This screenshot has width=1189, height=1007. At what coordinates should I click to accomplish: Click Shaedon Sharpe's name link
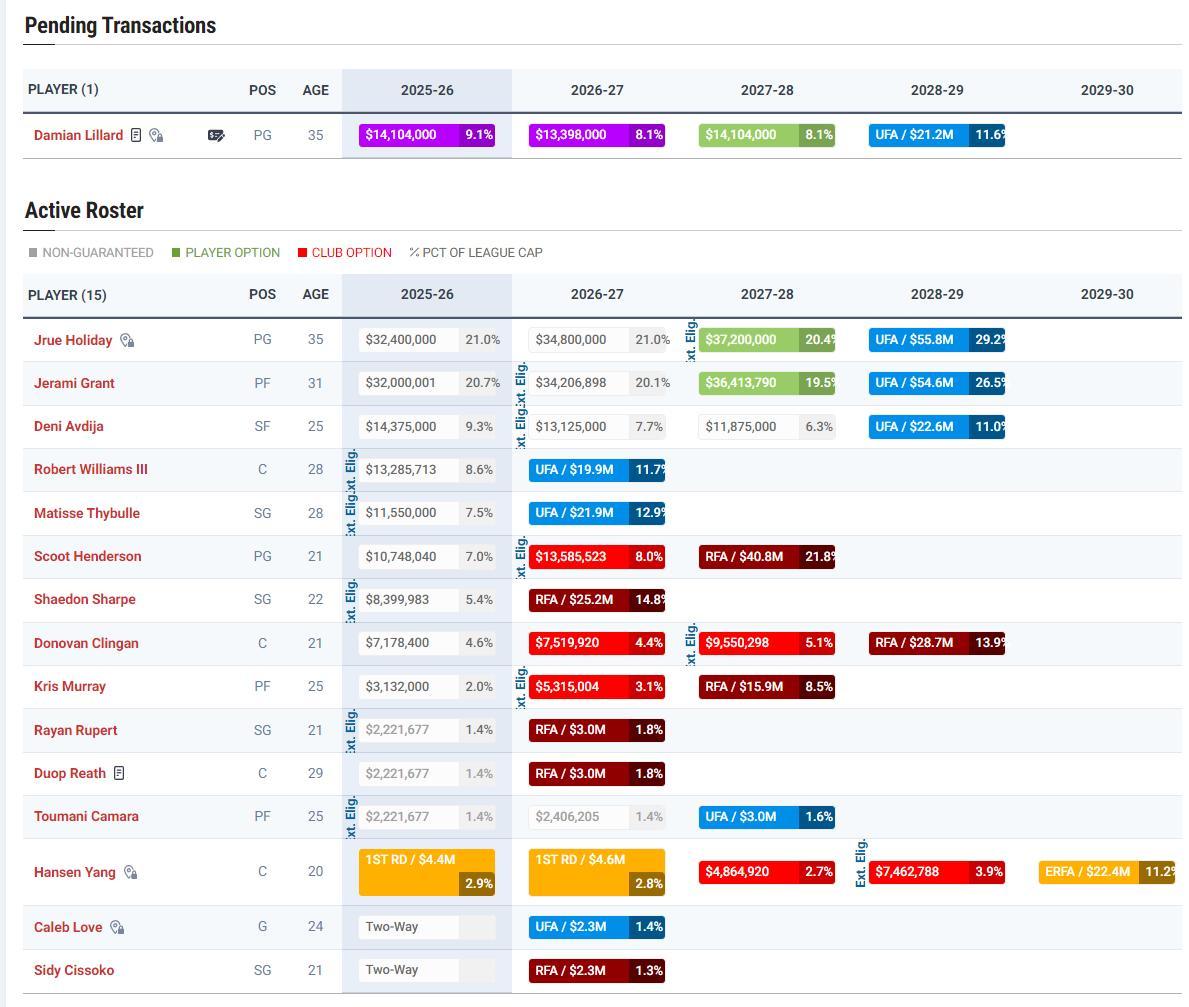pyautogui.click(x=84, y=599)
